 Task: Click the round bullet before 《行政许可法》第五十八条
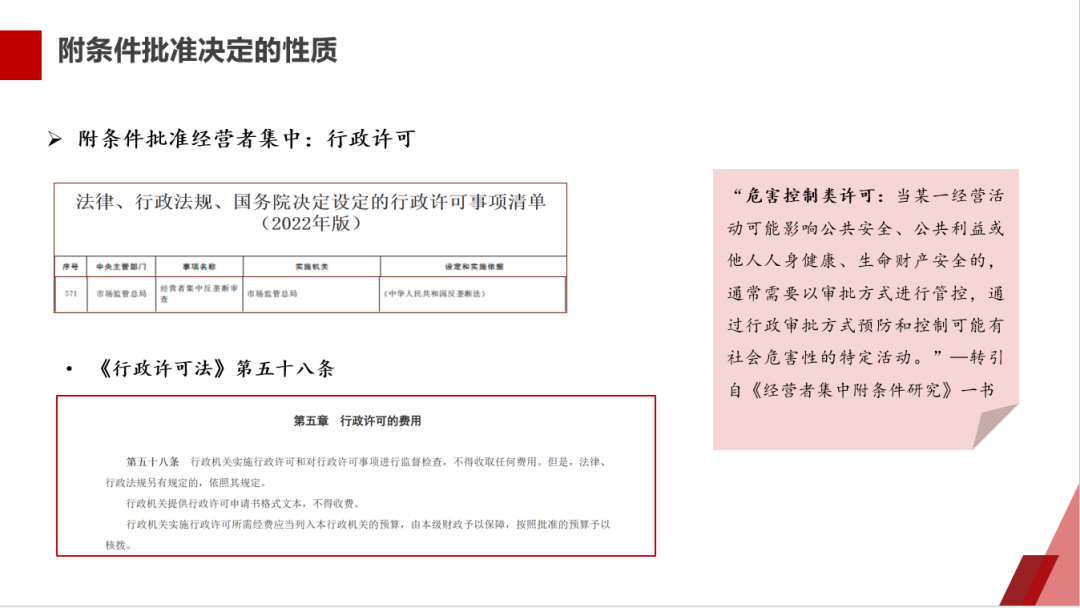(x=69, y=370)
